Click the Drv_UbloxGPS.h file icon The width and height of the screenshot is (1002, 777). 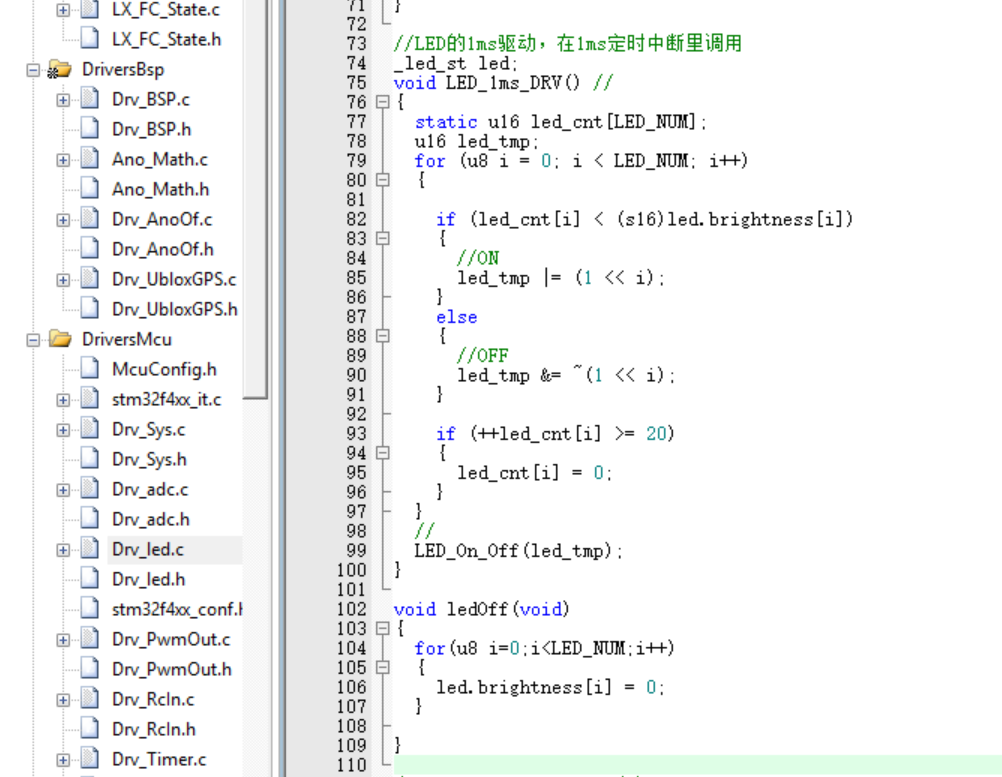[90, 309]
